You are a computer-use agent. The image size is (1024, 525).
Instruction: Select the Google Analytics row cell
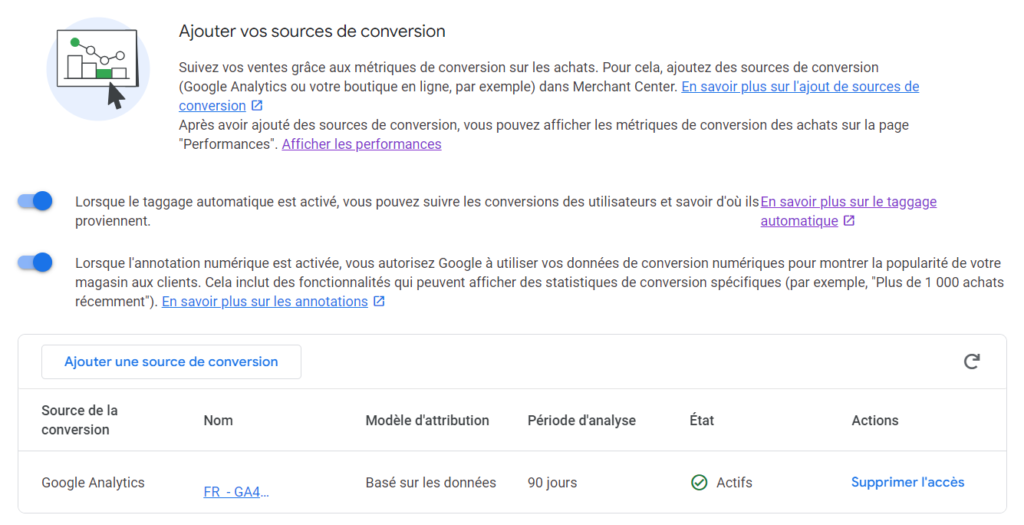coord(93,482)
